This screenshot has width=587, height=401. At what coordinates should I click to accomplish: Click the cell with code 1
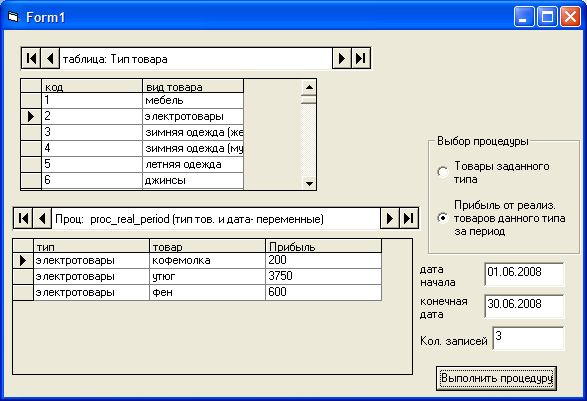92,100
